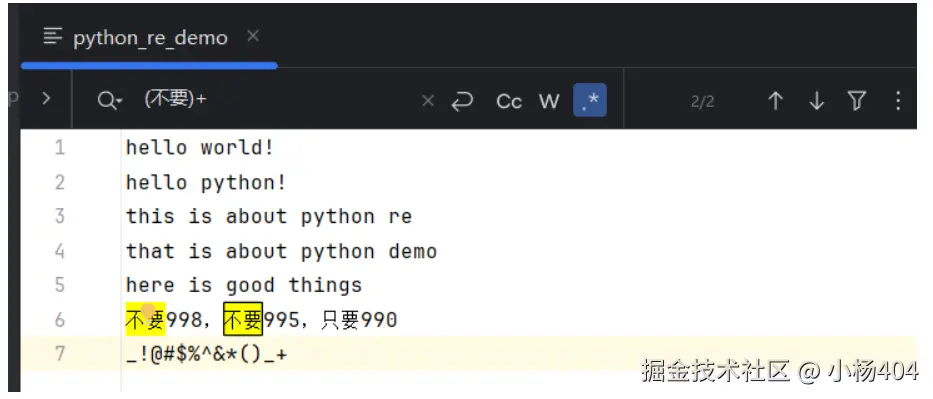
Task: Open the more options three-dot menu
Action: (898, 101)
